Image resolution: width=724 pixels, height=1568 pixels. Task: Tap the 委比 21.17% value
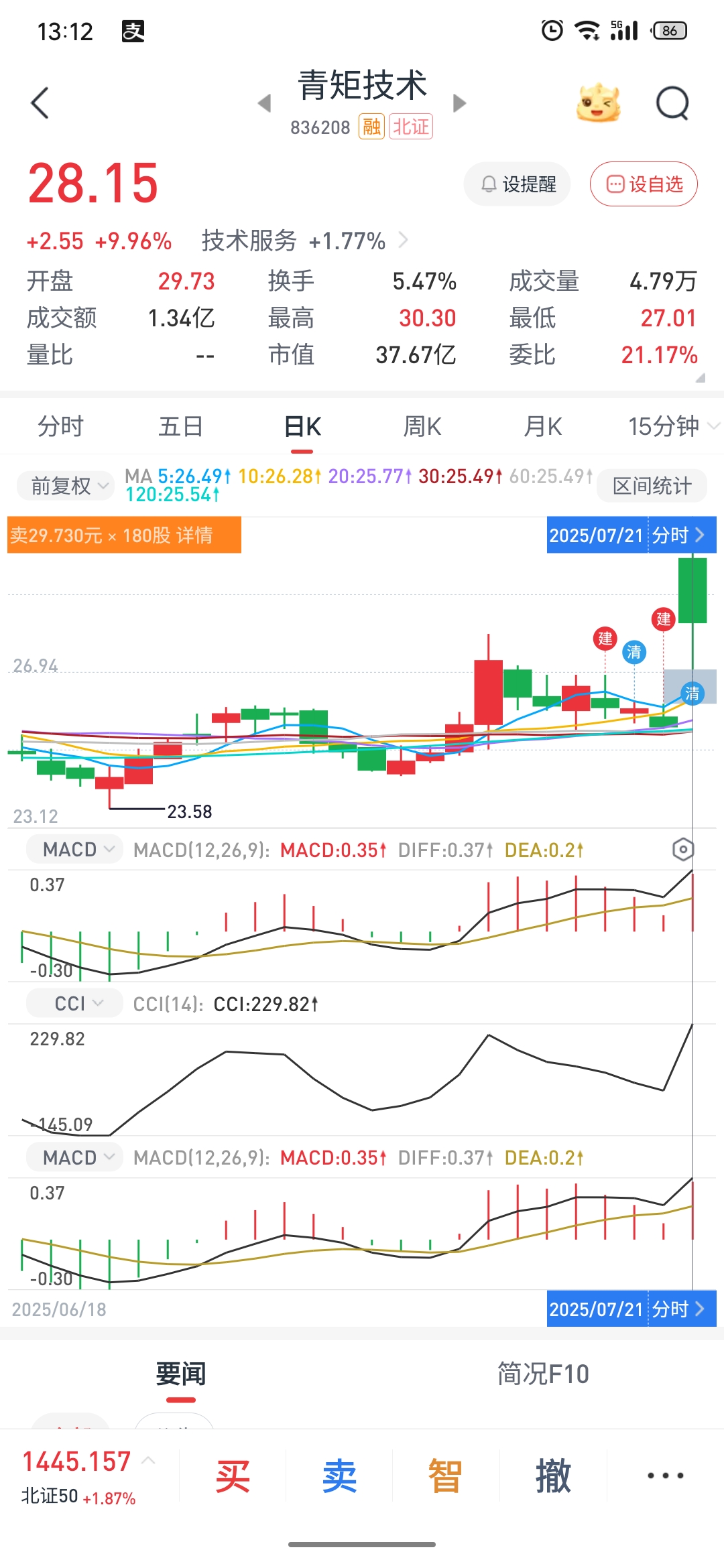(660, 355)
